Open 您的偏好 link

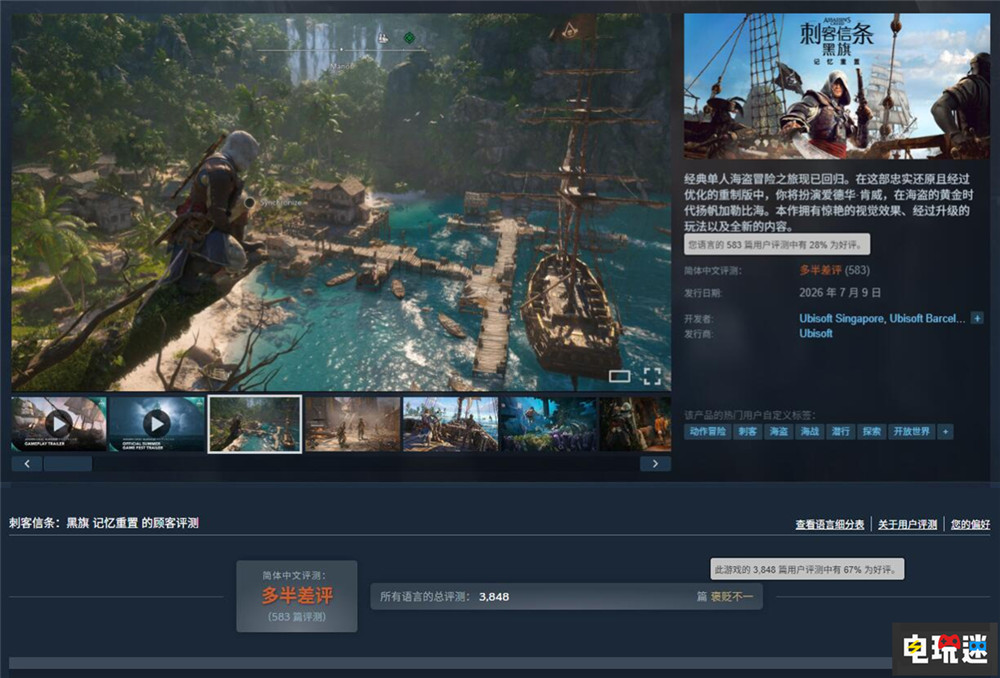pyautogui.click(x=970, y=524)
